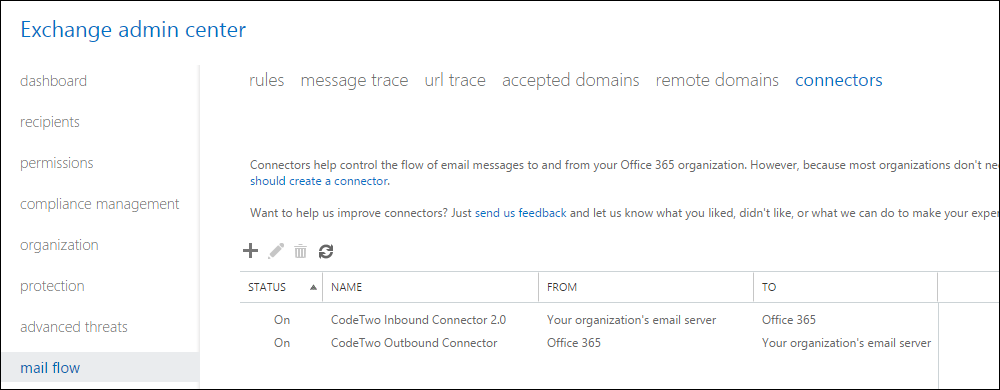The height and width of the screenshot is (390, 1000).
Task: Delete connector using trash icon
Action: (300, 252)
